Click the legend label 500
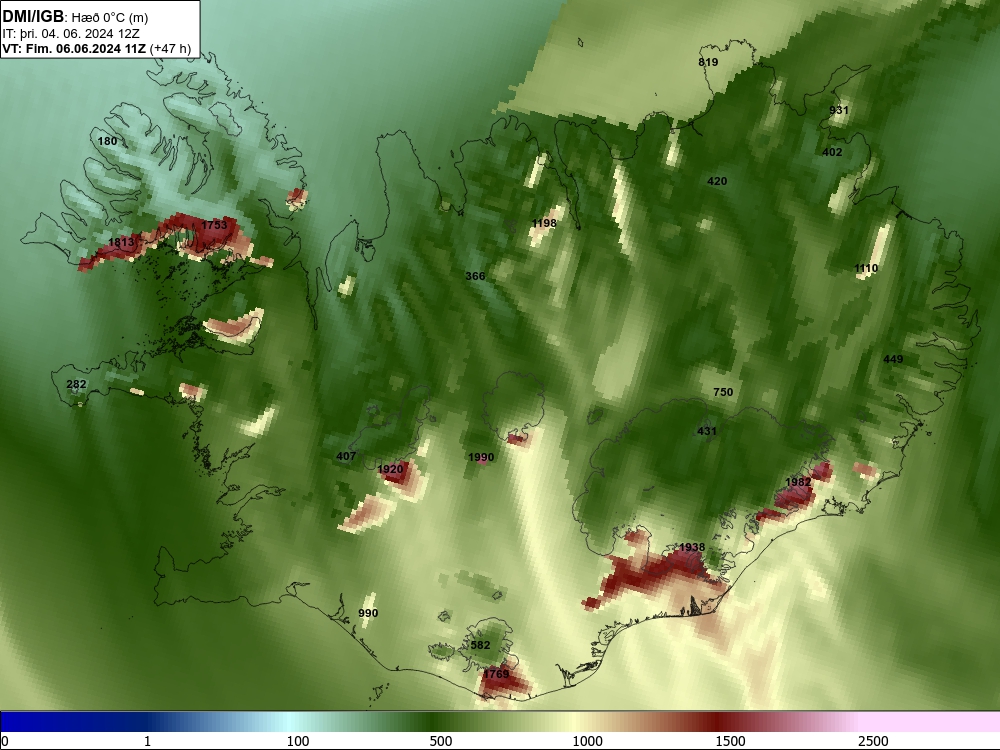Viewport: 1000px width, 750px height. pyautogui.click(x=441, y=741)
